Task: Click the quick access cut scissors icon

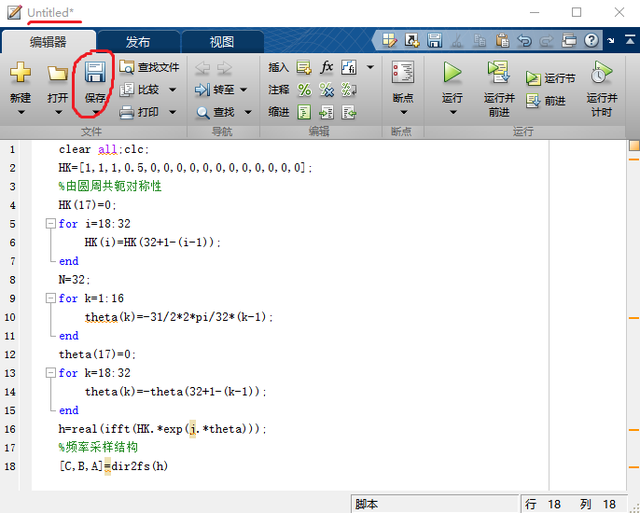Action: (457, 40)
